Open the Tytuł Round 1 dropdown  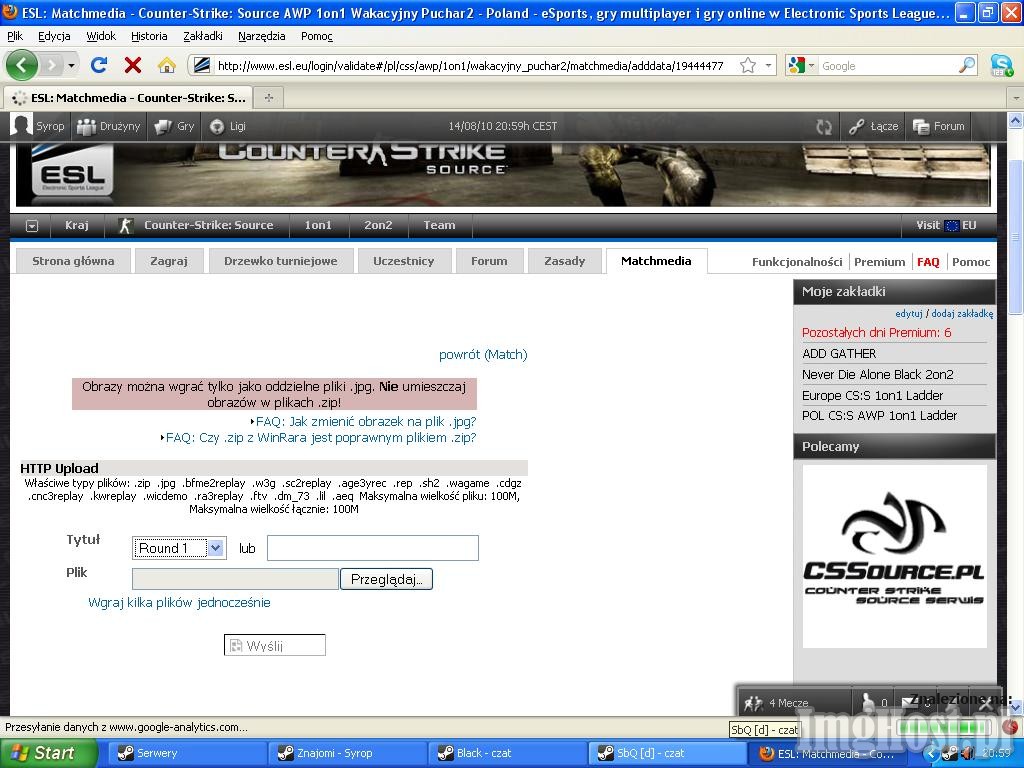click(x=179, y=548)
